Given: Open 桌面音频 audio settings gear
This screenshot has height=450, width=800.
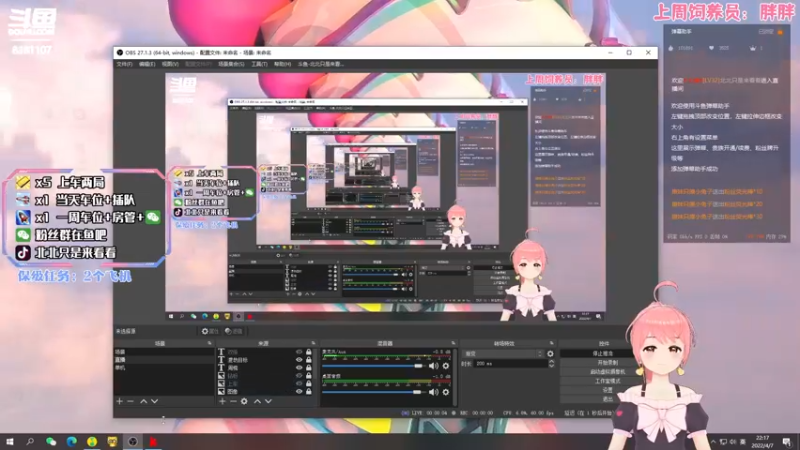Looking at the screenshot, I should tap(446, 392).
